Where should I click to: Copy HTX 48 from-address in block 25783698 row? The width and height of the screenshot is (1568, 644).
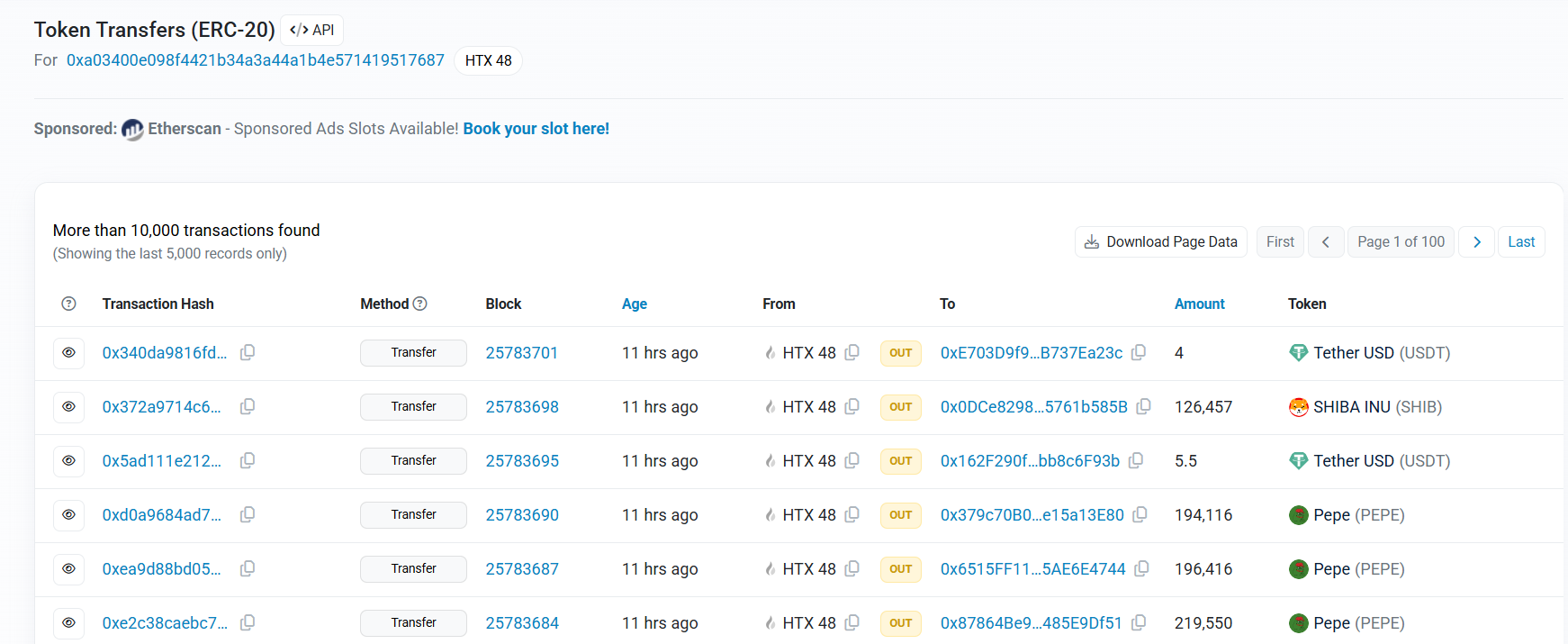point(852,406)
